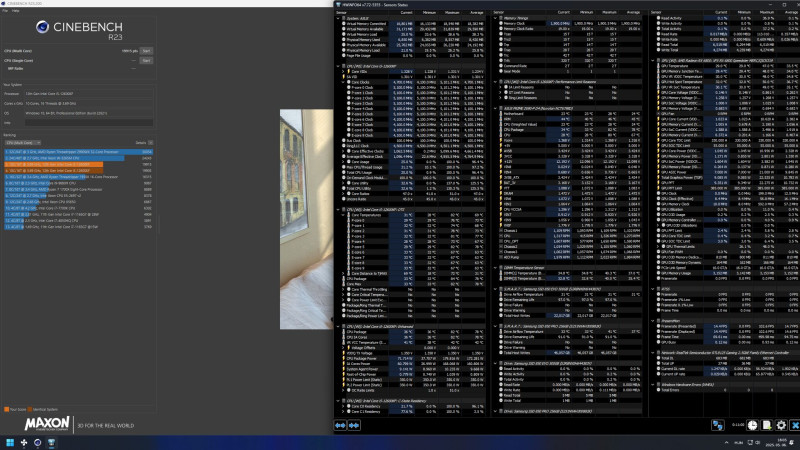The height and width of the screenshot is (450, 800).
Task: Start logging with the sheet-plus icon
Action: point(767,425)
